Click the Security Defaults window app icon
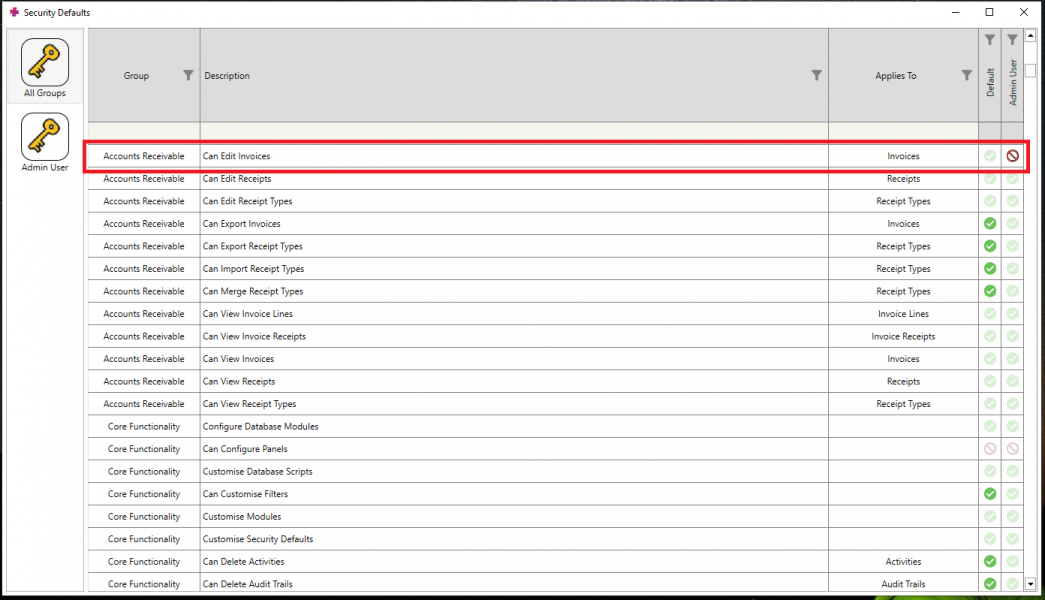This screenshot has width=1045, height=600. tap(14, 12)
